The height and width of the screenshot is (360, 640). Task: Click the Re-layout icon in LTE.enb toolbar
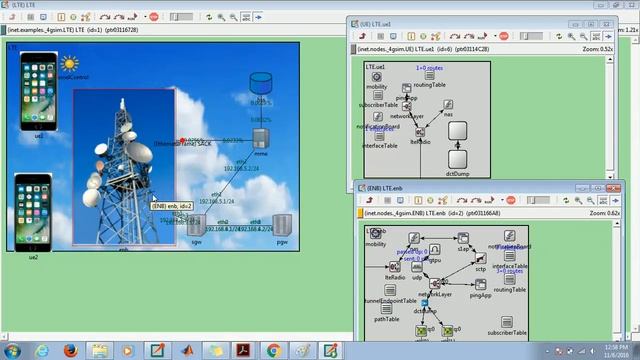[566, 200]
